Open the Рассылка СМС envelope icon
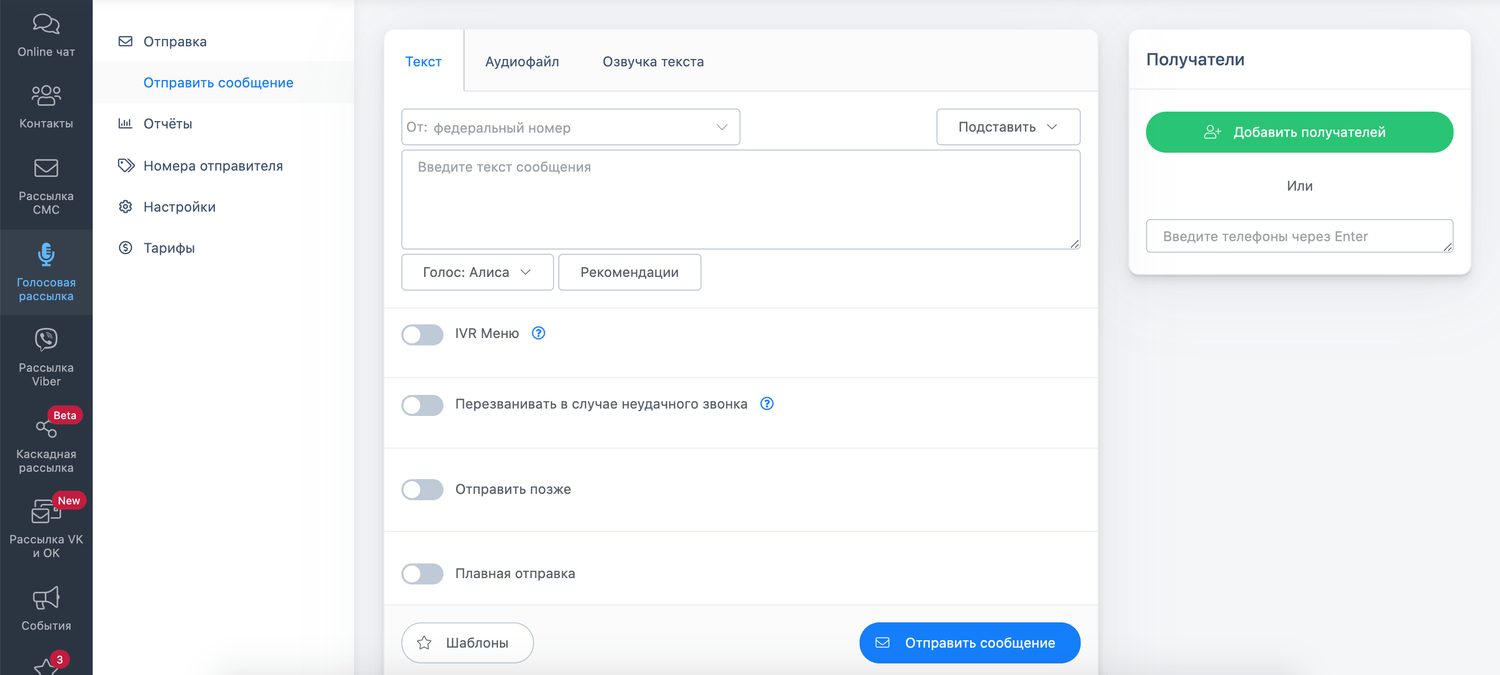Image resolution: width=1500 pixels, height=675 pixels. pos(46,168)
